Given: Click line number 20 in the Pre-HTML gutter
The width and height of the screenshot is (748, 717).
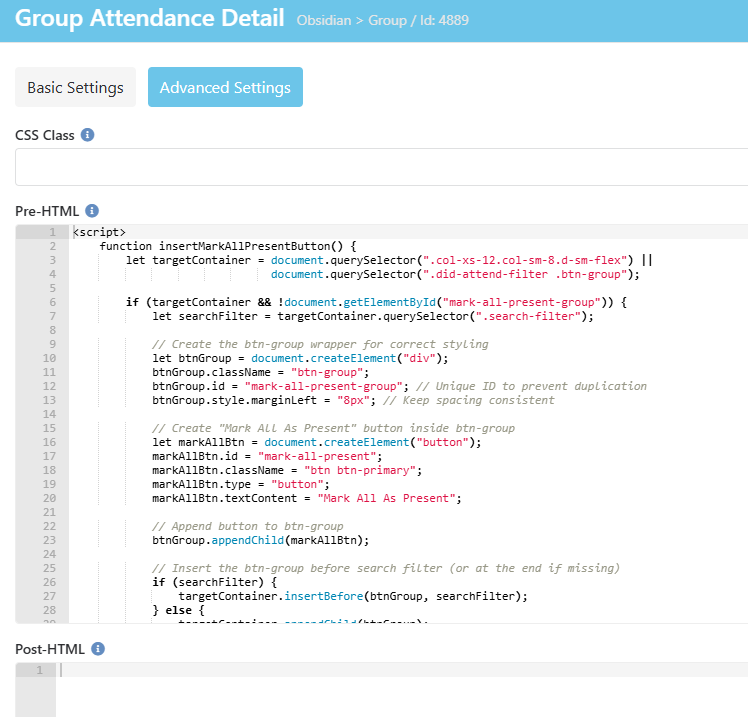Looking at the screenshot, I should point(50,498).
